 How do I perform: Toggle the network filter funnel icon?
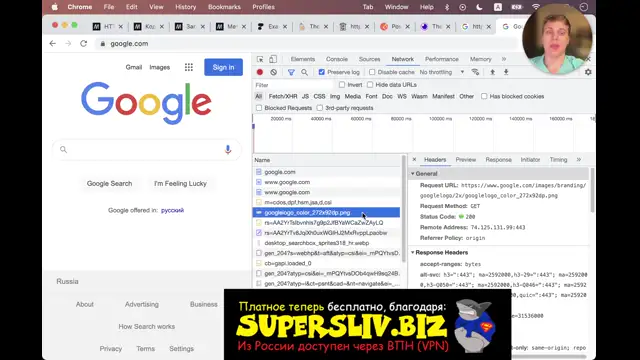[291, 72]
